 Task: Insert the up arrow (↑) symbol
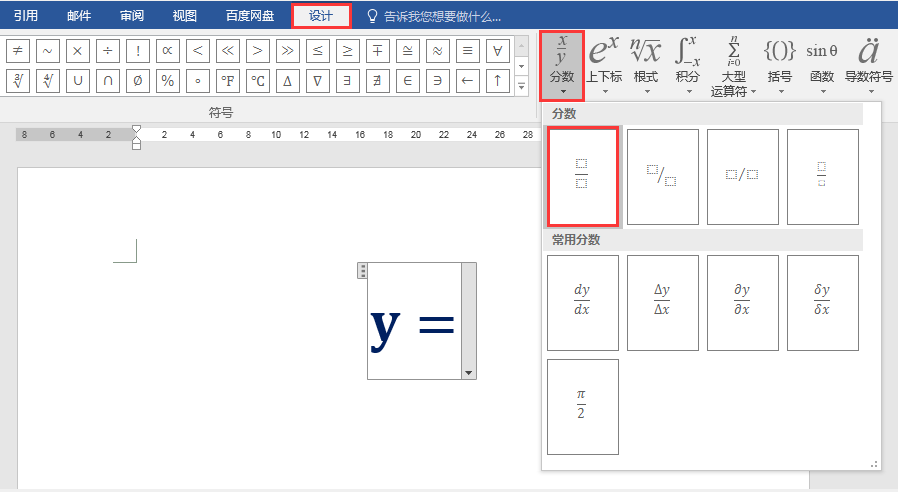click(497, 81)
